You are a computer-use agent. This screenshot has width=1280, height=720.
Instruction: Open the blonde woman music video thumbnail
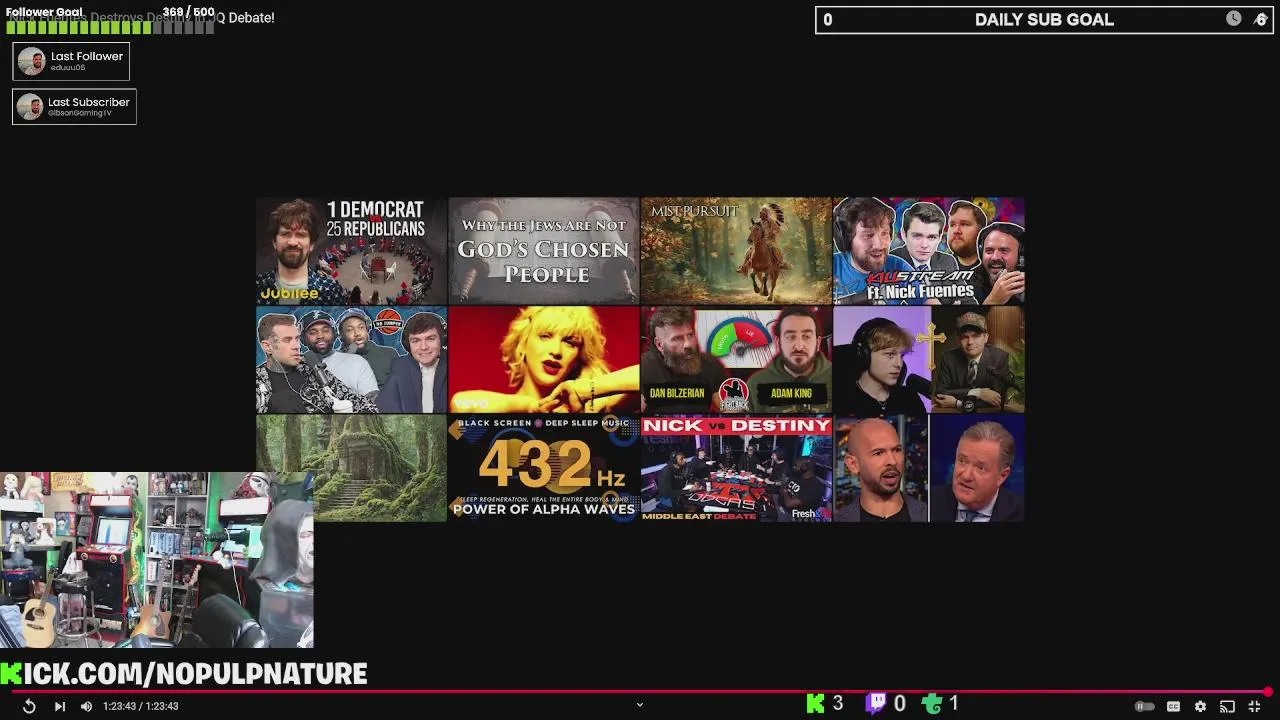[543, 359]
